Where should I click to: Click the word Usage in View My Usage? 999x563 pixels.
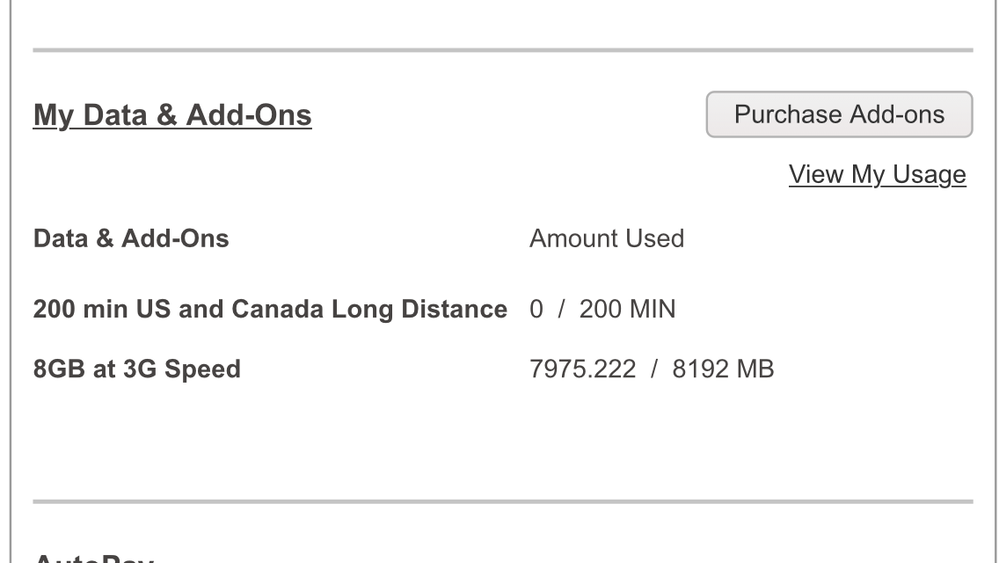[x=929, y=174]
